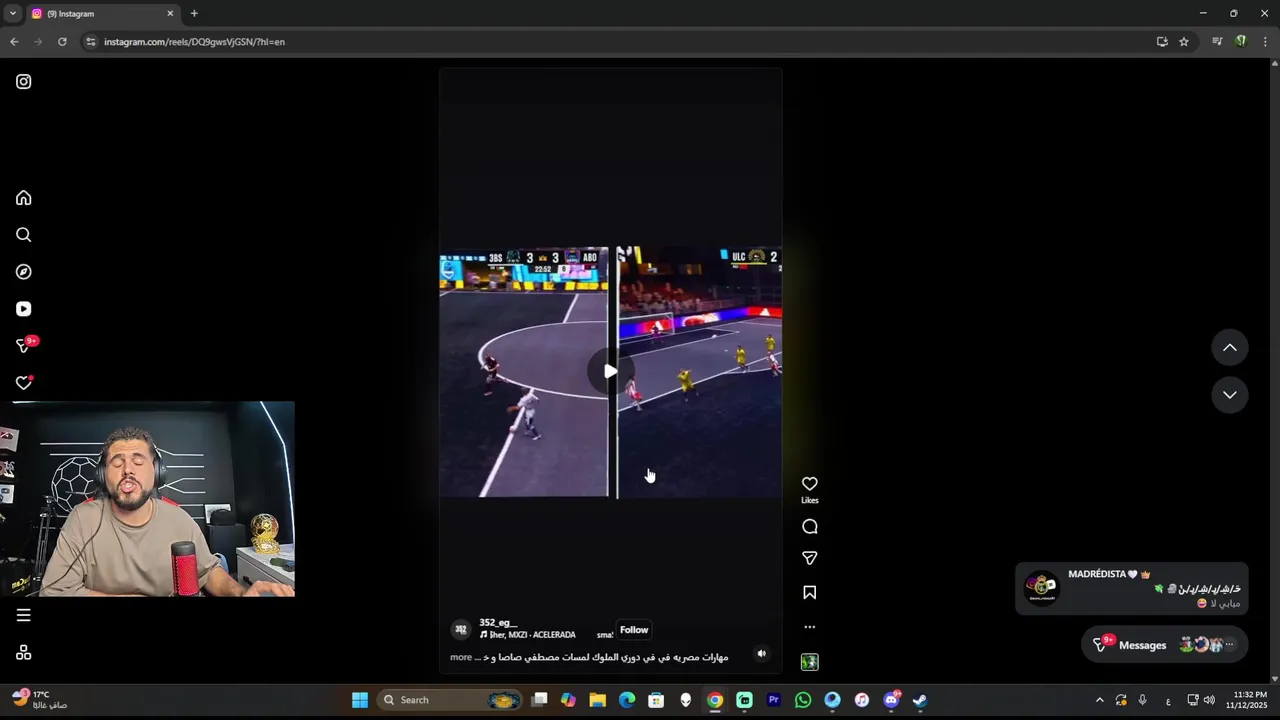Viewport: 1280px width, 720px height.
Task: Save the reel with bookmark icon
Action: (x=810, y=593)
